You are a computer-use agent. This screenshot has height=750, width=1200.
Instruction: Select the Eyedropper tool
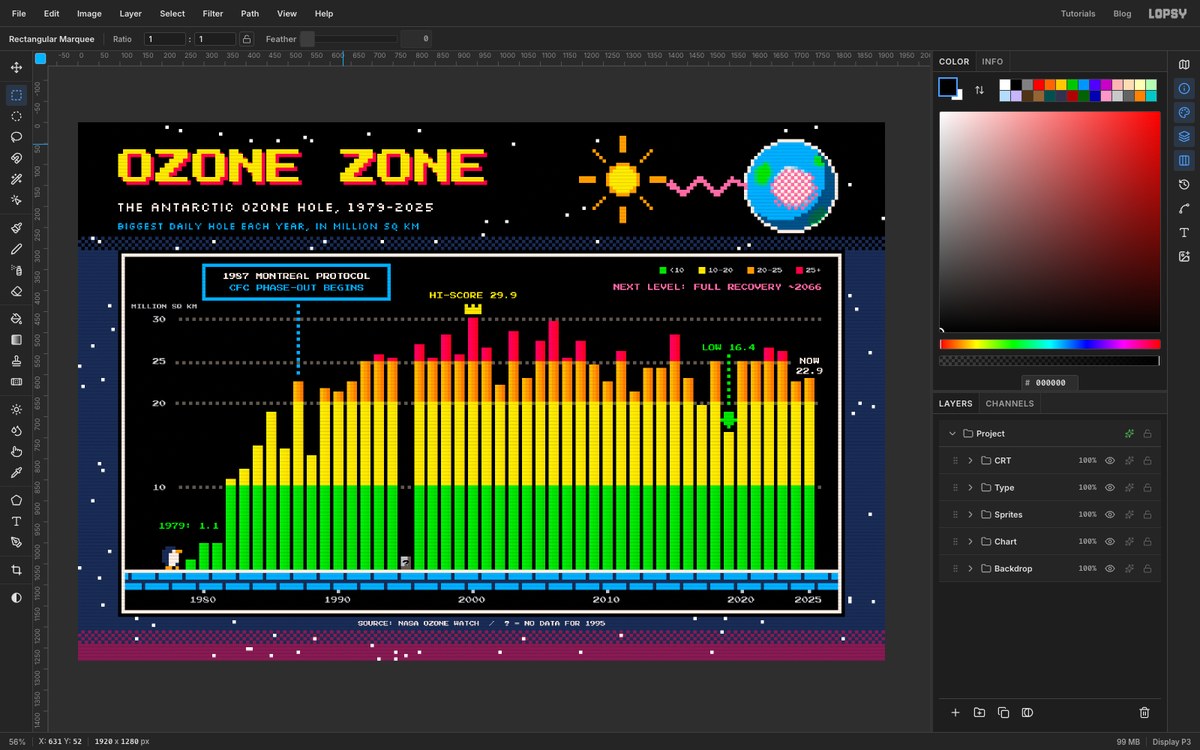click(16, 472)
